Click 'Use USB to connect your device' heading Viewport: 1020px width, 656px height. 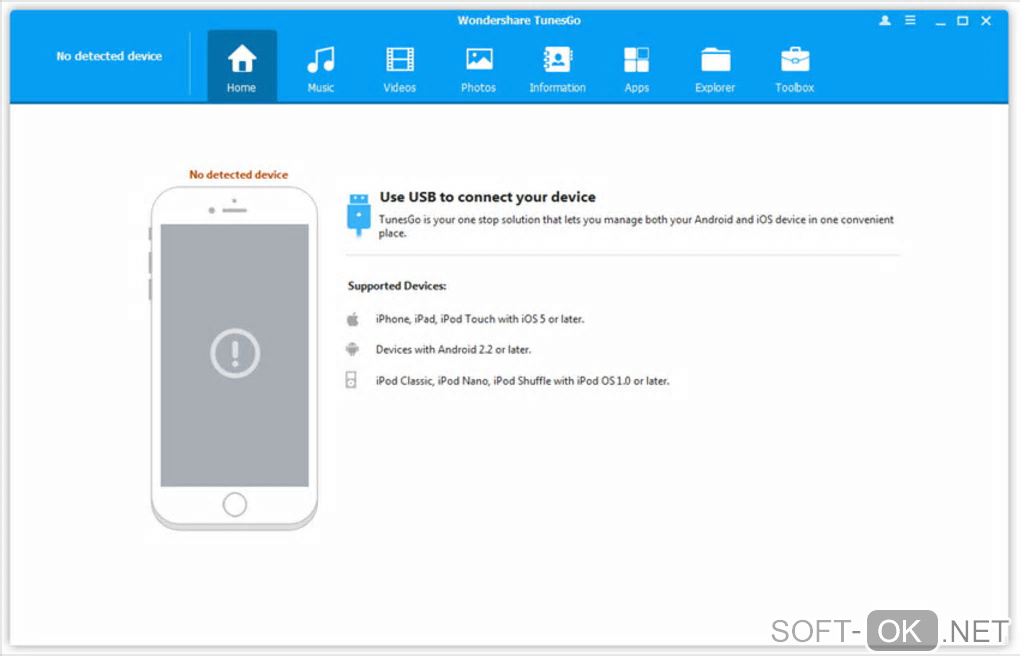click(487, 197)
